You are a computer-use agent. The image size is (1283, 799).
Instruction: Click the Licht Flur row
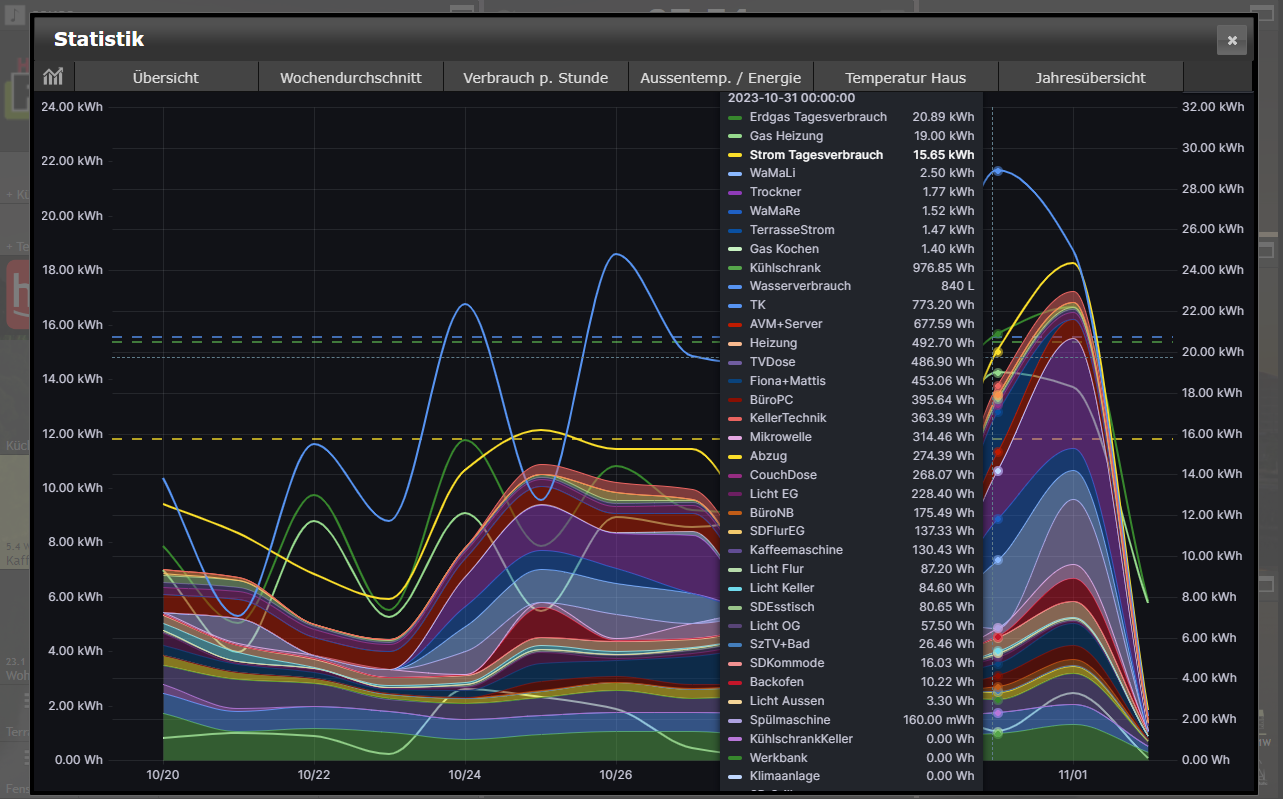pos(851,569)
